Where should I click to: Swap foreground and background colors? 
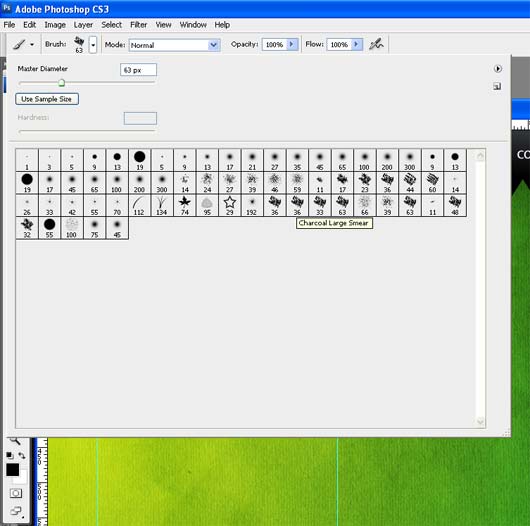22,455
